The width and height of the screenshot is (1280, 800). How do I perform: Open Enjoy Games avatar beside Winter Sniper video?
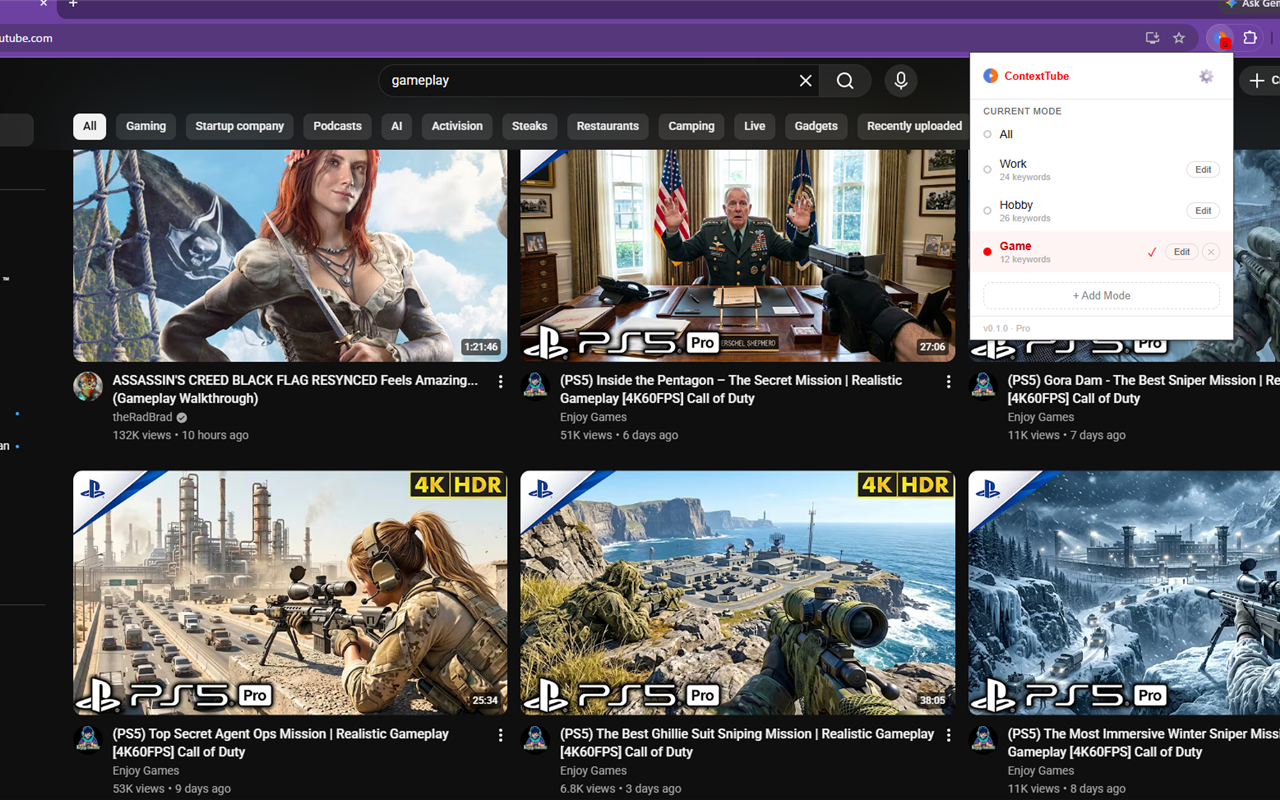(983, 740)
